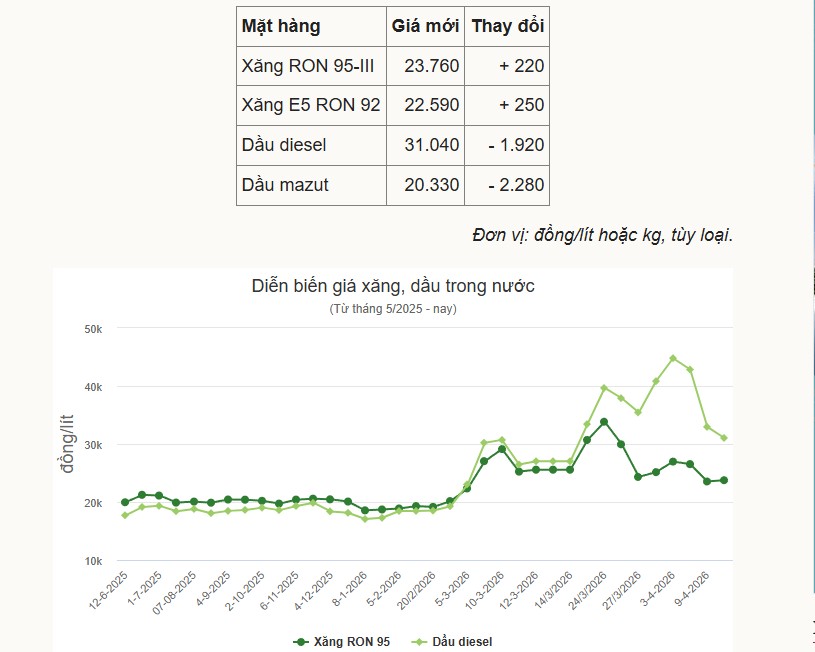Image resolution: width=815 pixels, height=652 pixels.
Task: Click the highest Dầu diesel peak point
Action: point(673,358)
